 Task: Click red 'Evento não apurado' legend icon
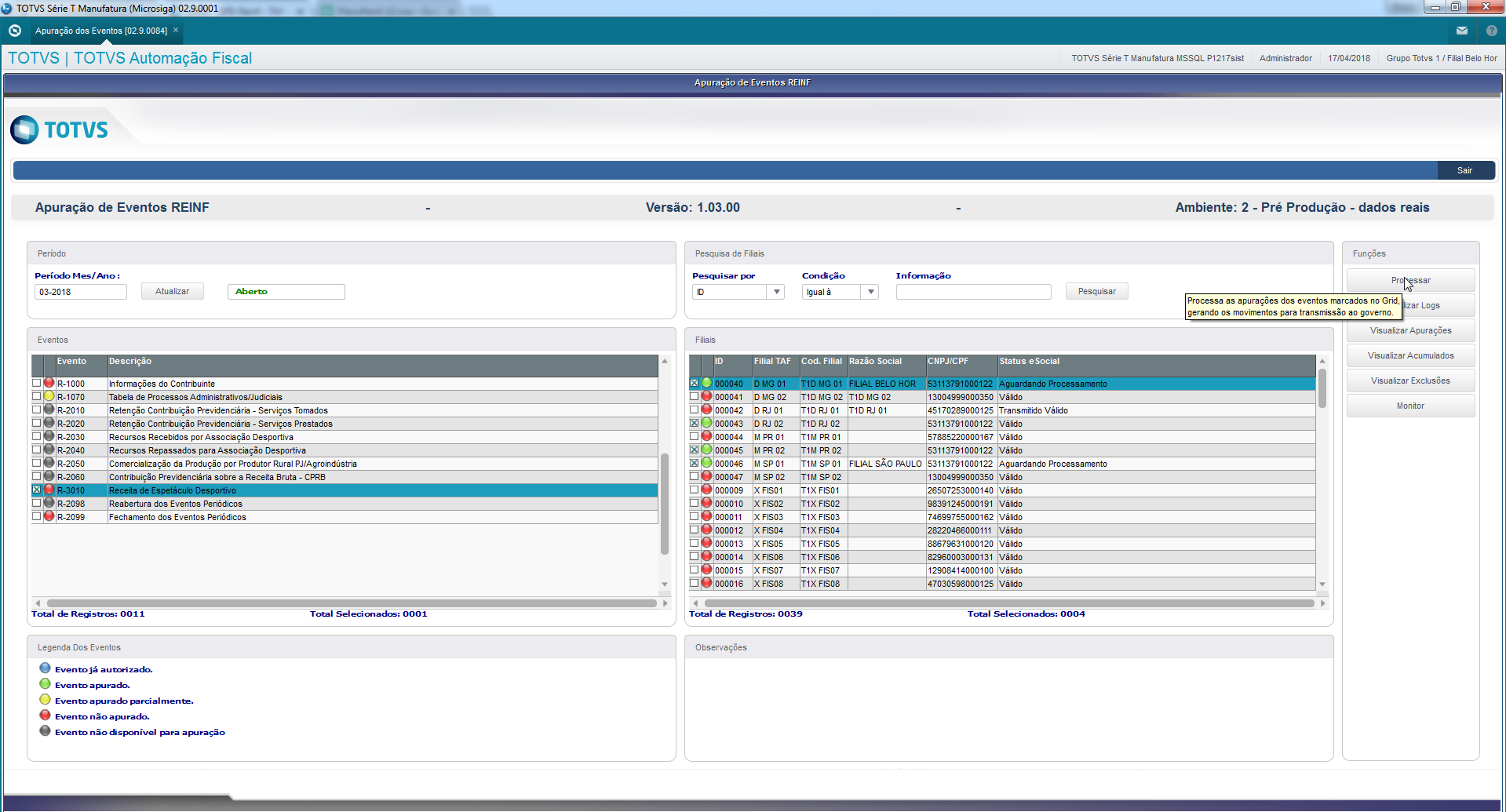(45, 716)
